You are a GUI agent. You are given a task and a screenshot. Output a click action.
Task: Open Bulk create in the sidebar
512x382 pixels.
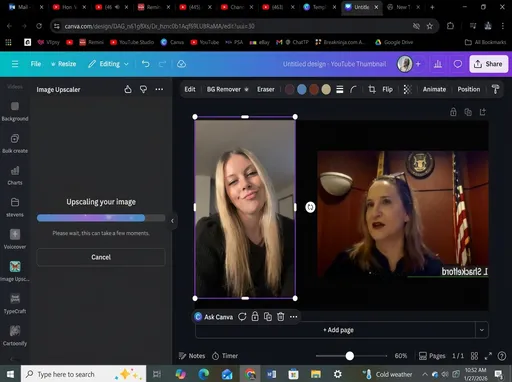(15, 143)
